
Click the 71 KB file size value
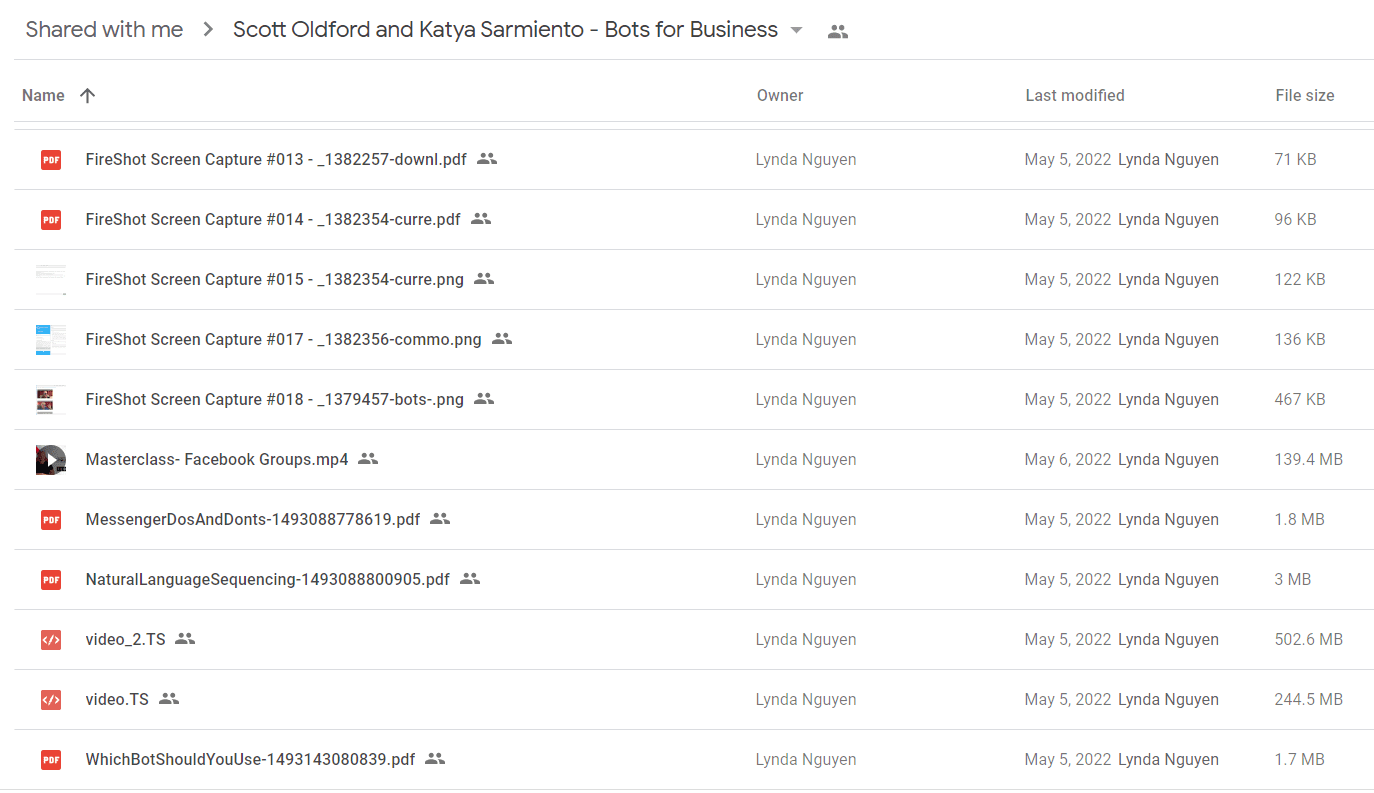(x=1296, y=159)
